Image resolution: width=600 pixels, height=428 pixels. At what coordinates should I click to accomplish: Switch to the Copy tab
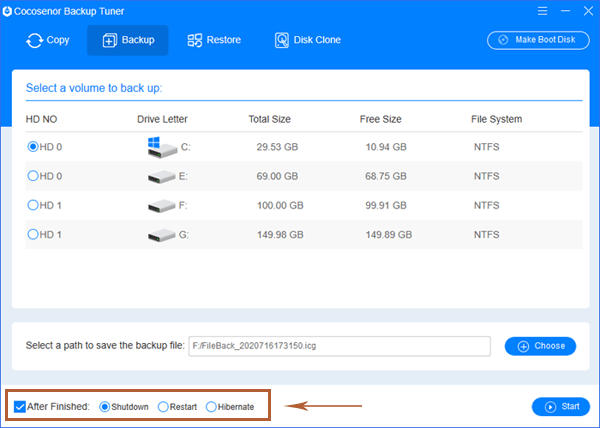pyautogui.click(x=48, y=40)
